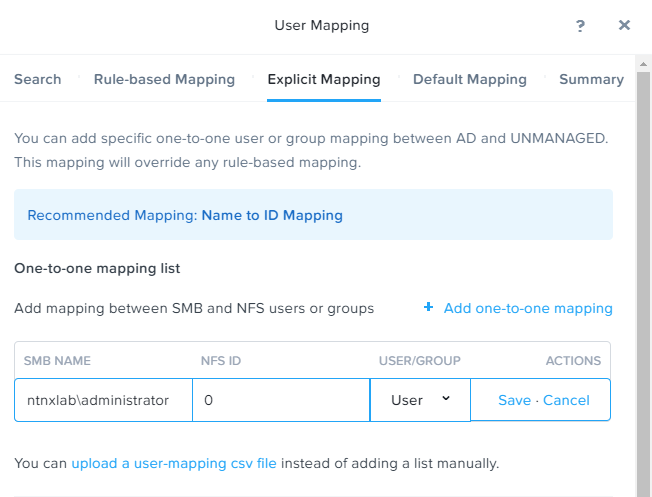652x497 pixels.
Task: Focus the SMB Name input field
Action: 104,400
